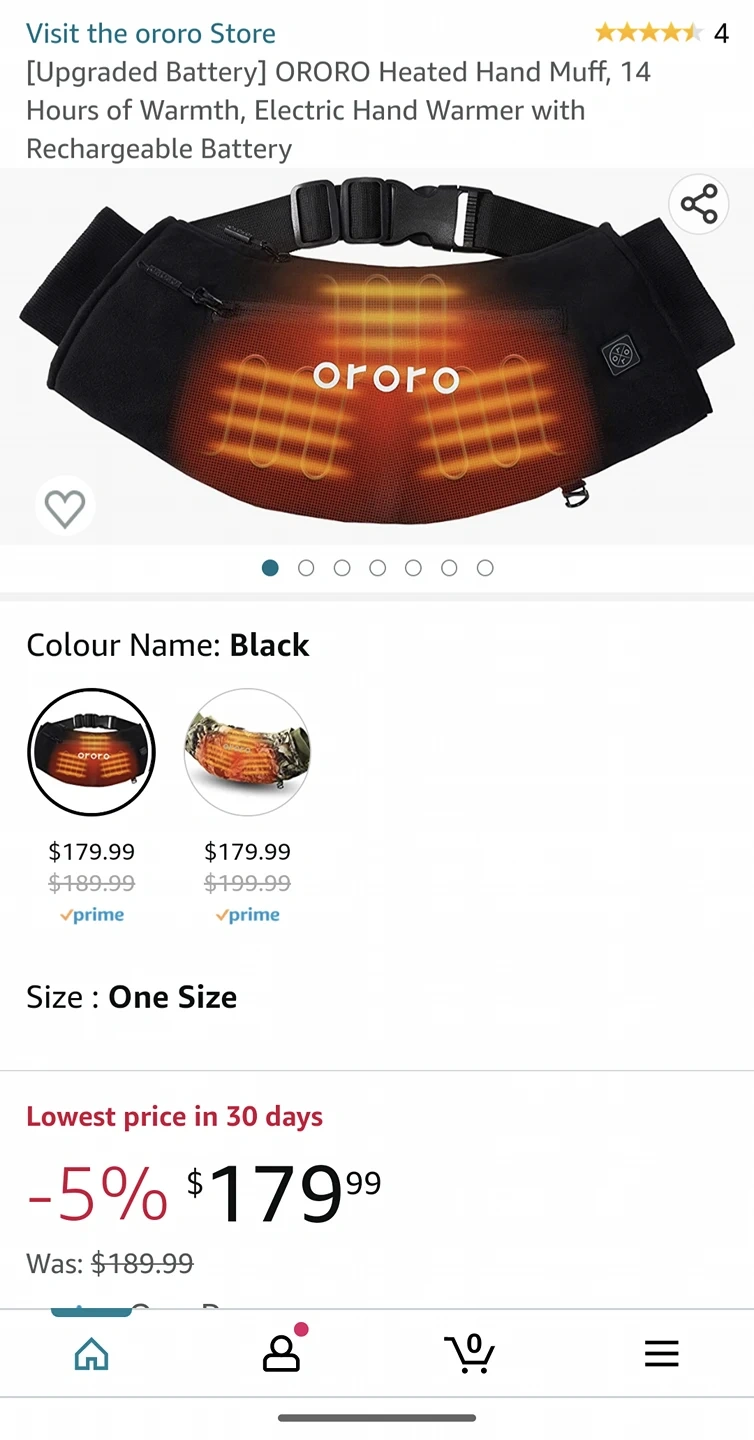Add product to wishlist with heart icon
754x1440 pixels.
[x=65, y=508]
